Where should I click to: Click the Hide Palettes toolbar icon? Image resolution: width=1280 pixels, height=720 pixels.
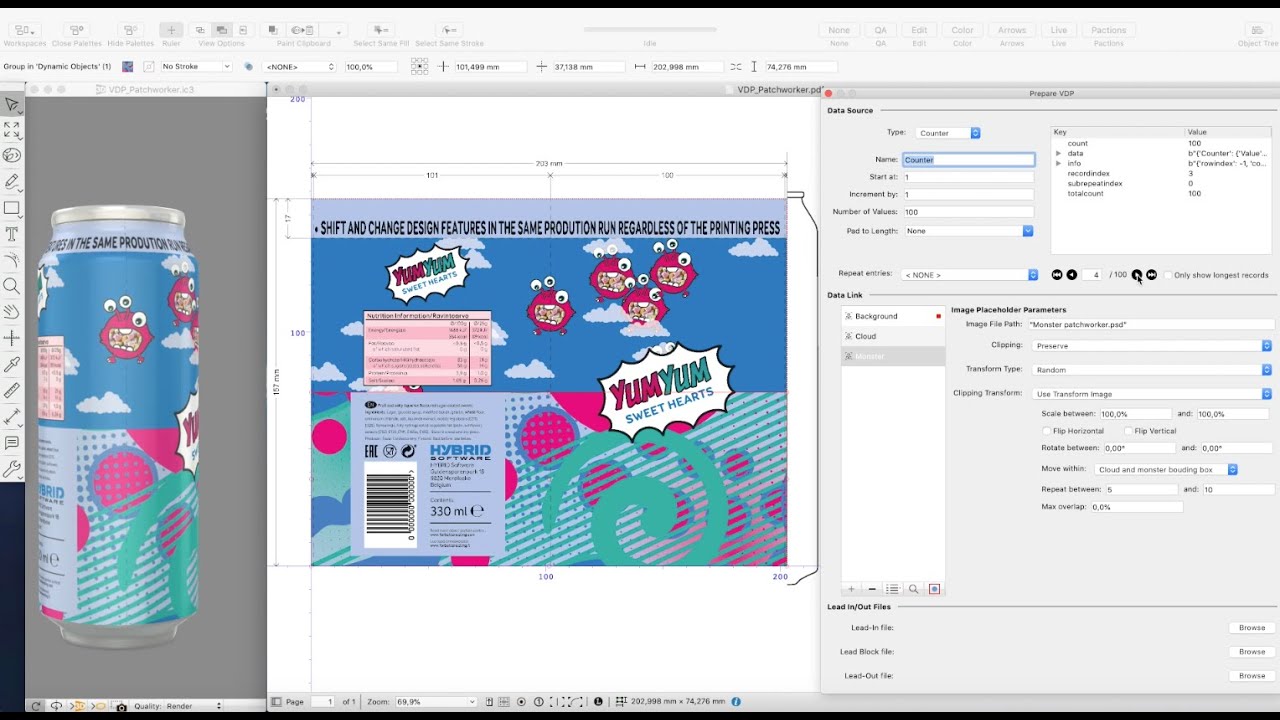click(x=130, y=30)
